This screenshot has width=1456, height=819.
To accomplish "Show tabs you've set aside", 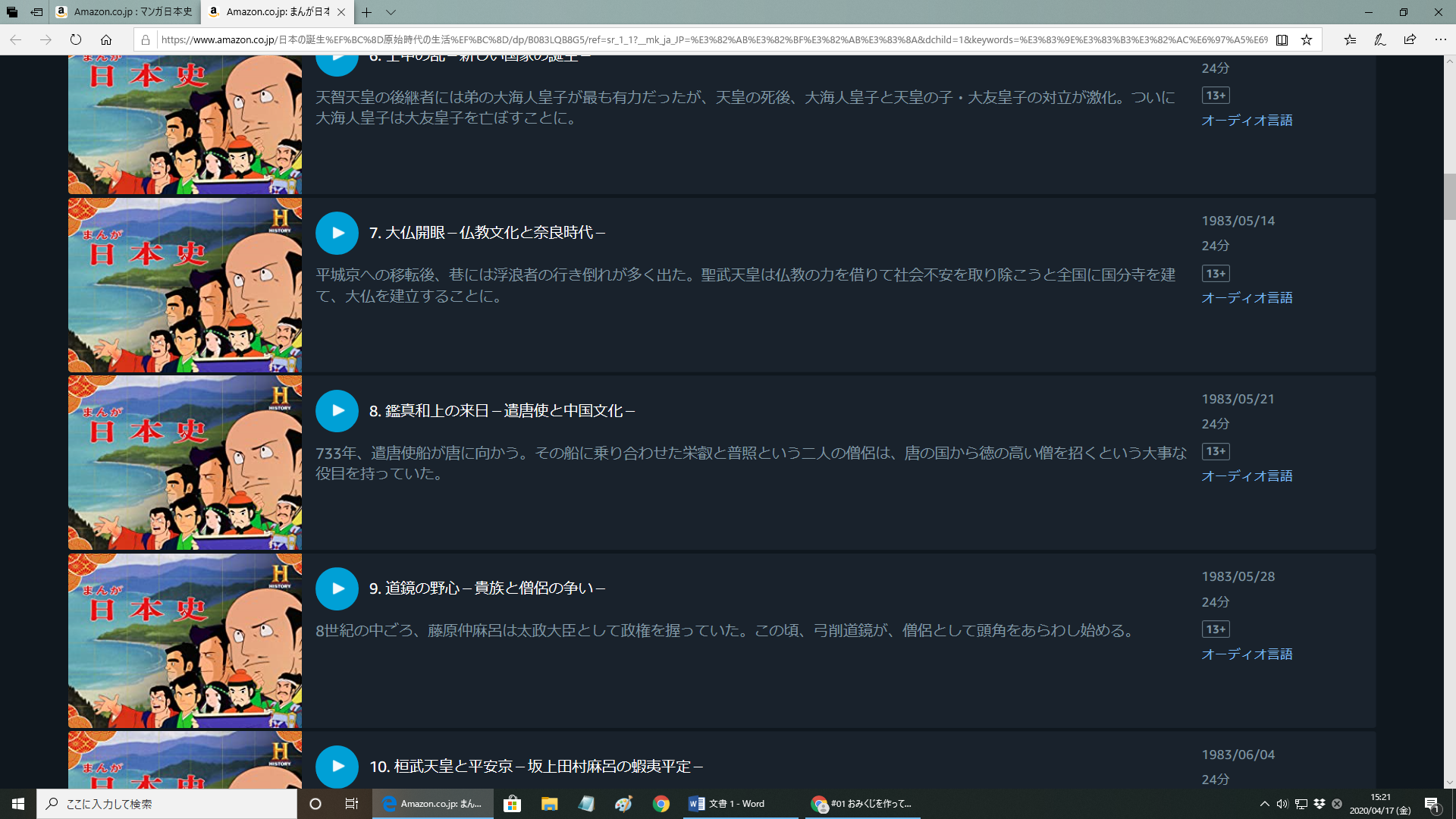I will tap(12, 12).
